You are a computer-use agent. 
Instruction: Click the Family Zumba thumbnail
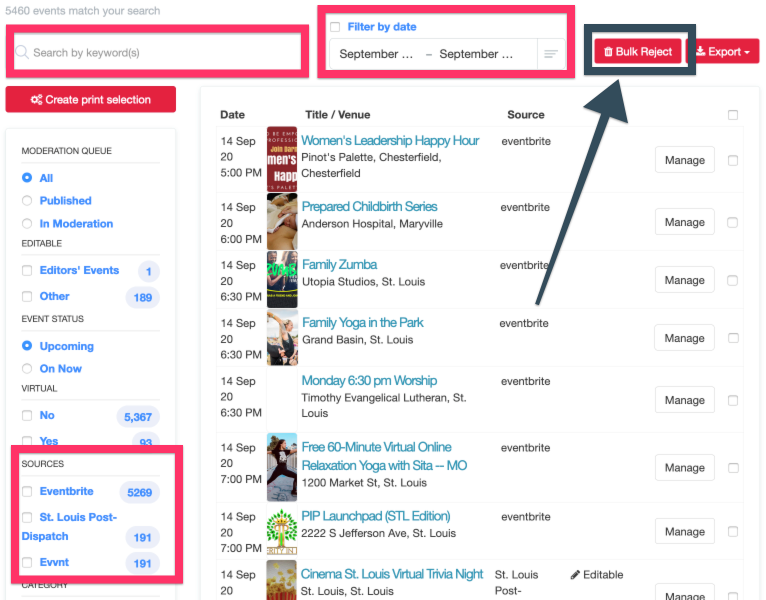pyautogui.click(x=282, y=279)
